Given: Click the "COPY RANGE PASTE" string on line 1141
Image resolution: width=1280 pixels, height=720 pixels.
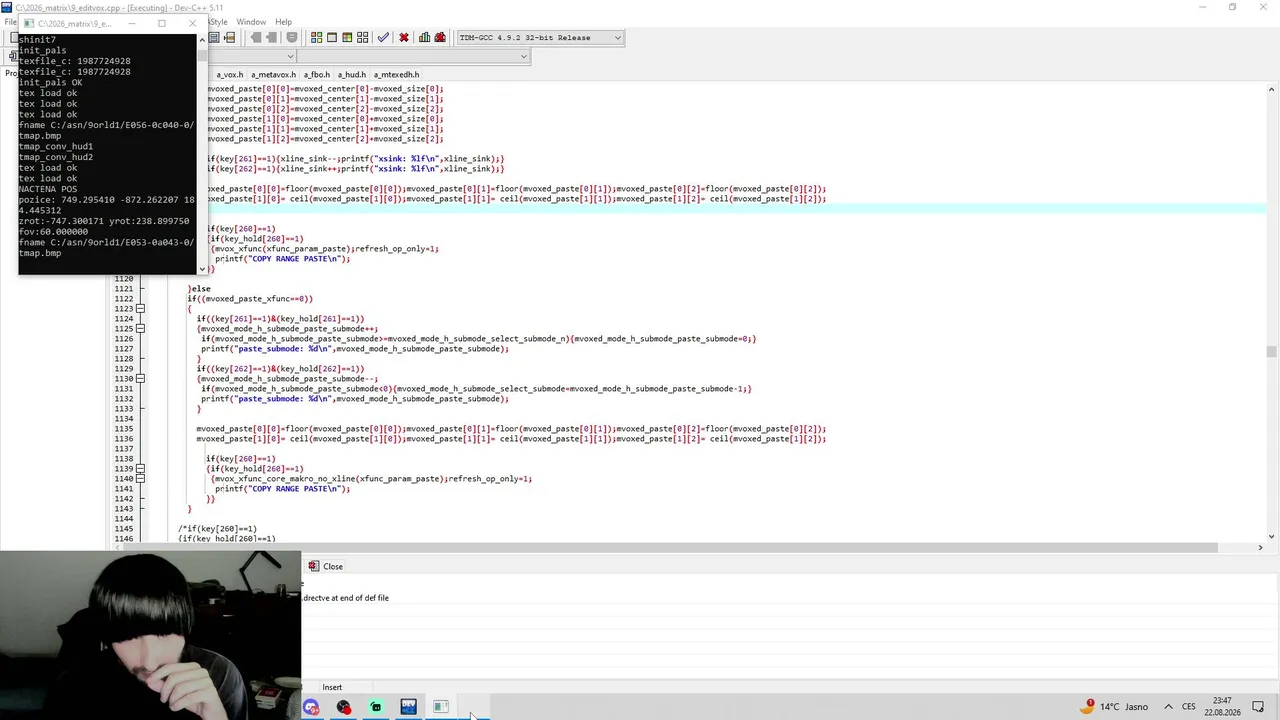Looking at the screenshot, I should coord(293,489).
